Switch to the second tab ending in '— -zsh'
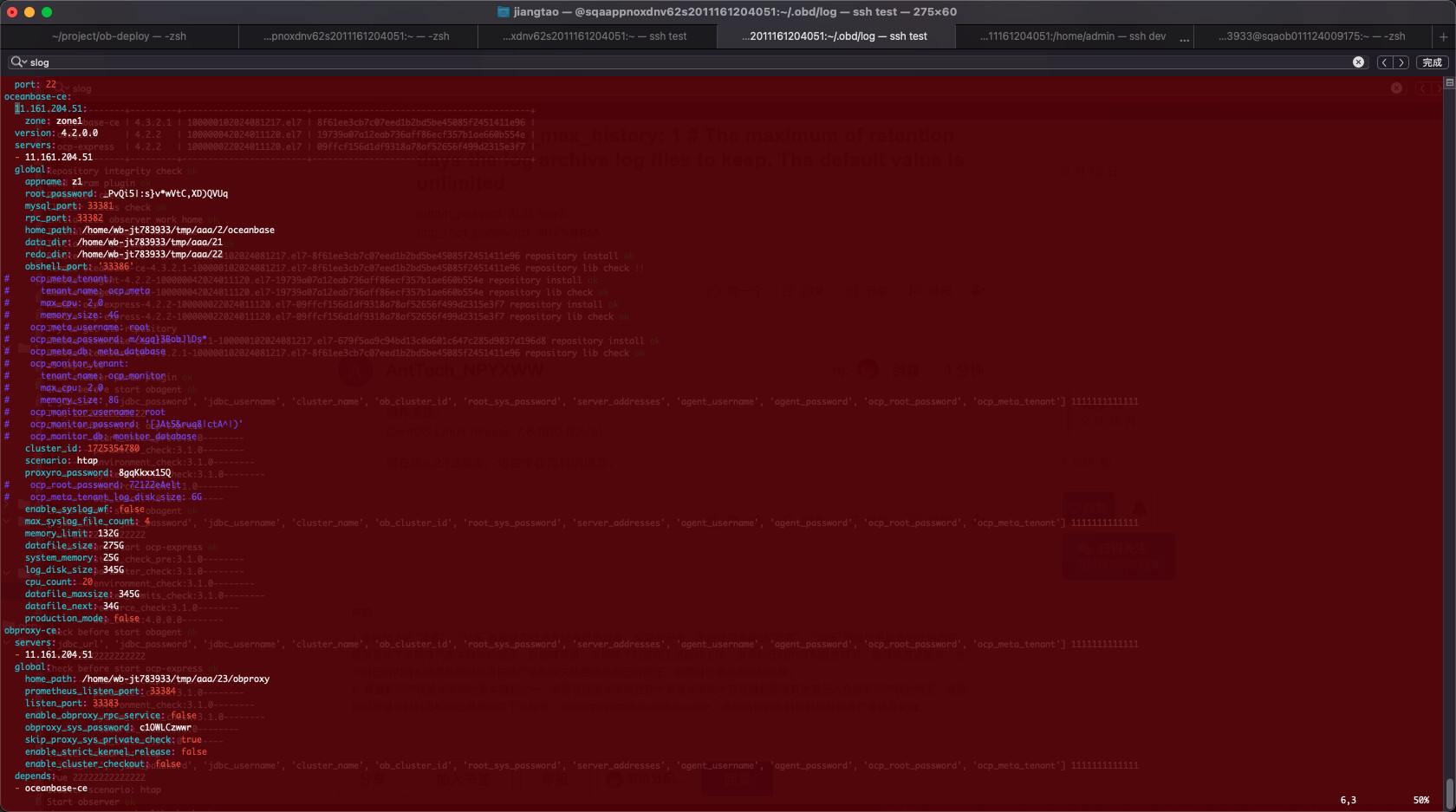The width and height of the screenshot is (1456, 812). pyautogui.click(x=357, y=36)
